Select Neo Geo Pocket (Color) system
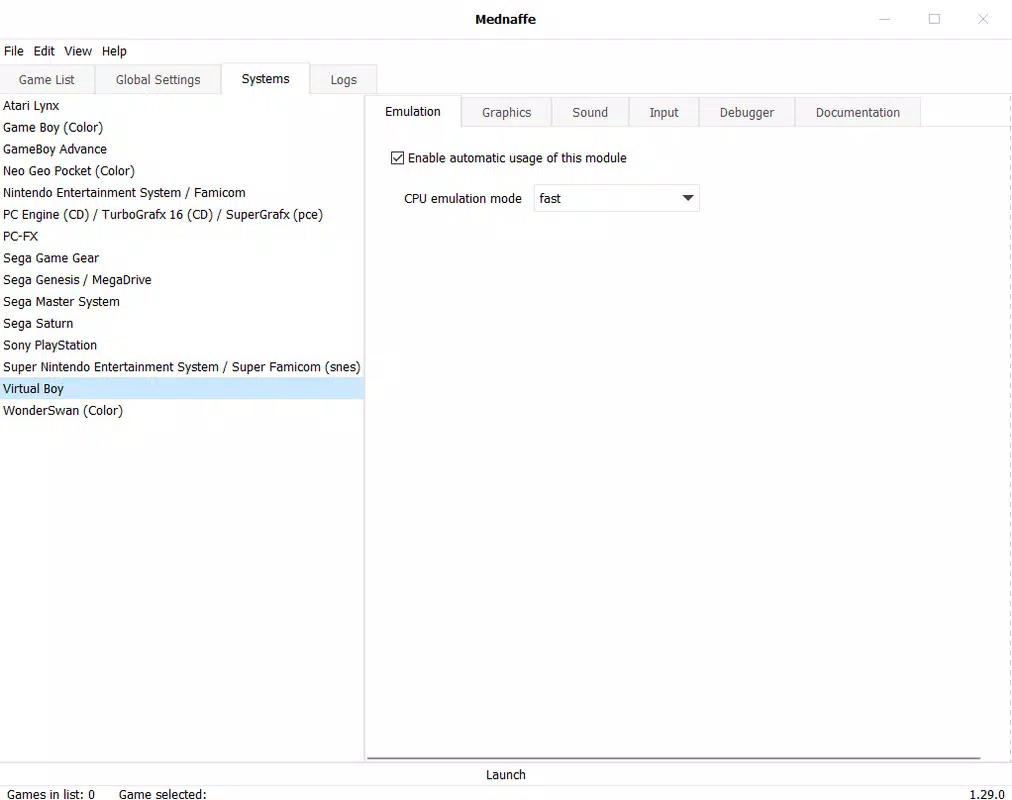 click(182, 171)
